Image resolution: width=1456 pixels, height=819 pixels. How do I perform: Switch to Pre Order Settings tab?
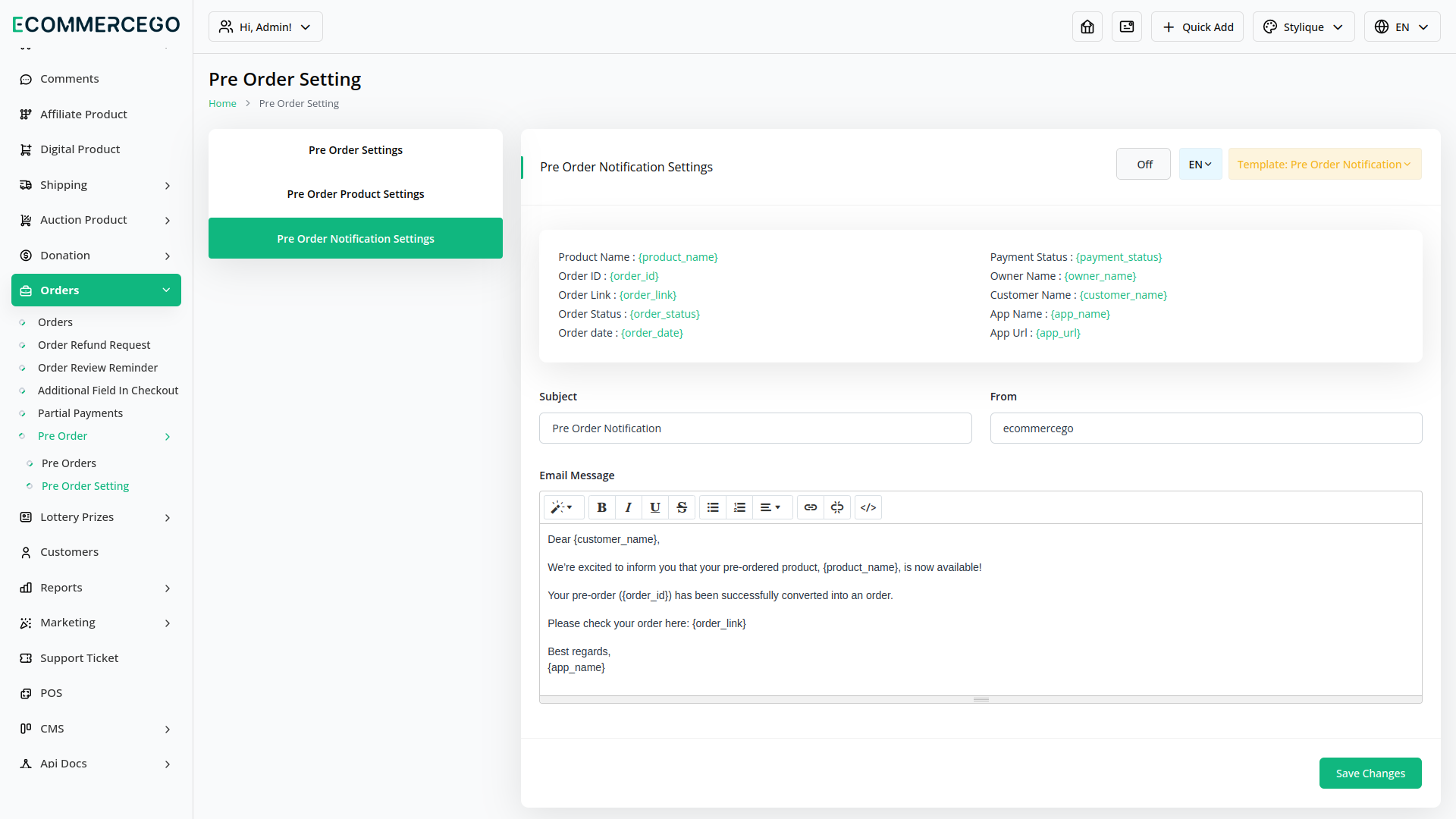[x=356, y=150]
